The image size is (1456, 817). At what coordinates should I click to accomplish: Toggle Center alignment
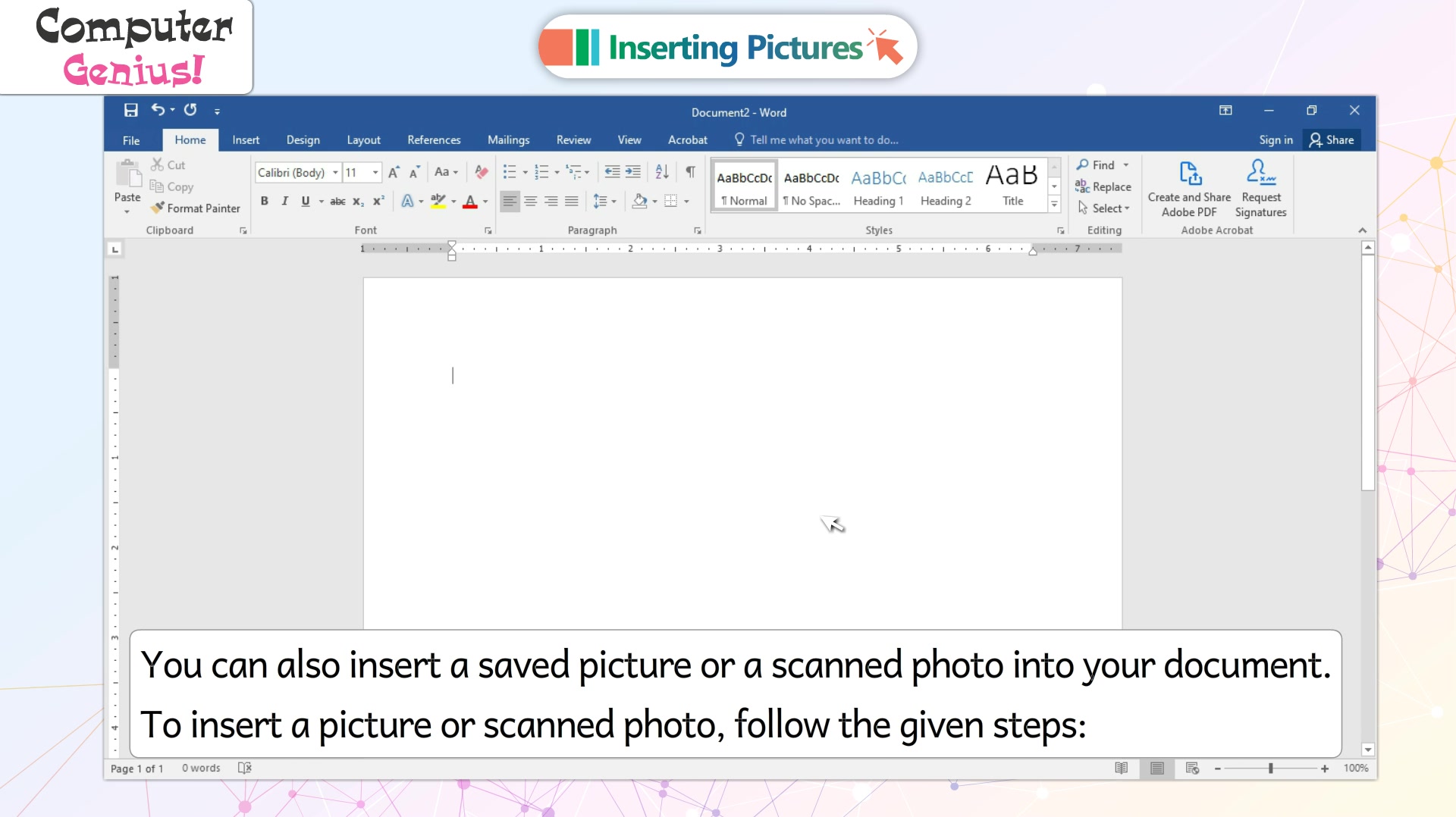pos(530,201)
